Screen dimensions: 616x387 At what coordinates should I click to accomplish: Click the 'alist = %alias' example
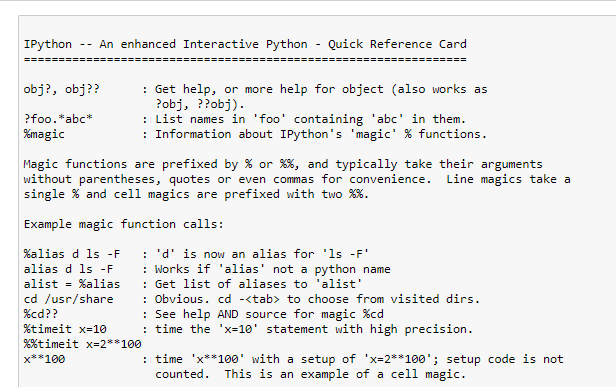72,284
